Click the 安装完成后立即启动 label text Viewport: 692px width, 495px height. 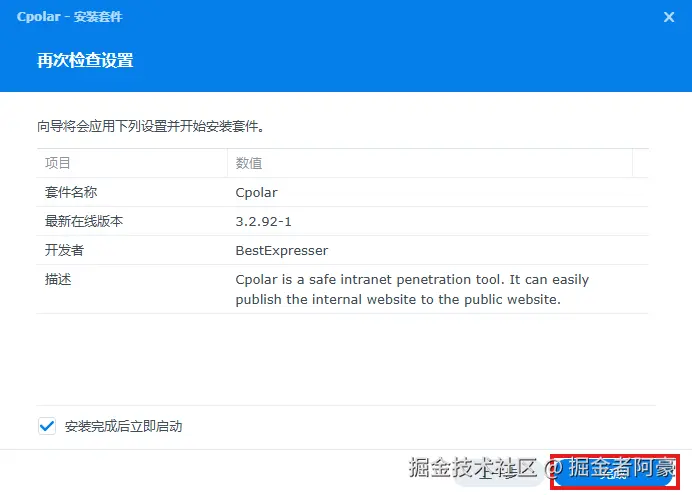click(x=124, y=426)
